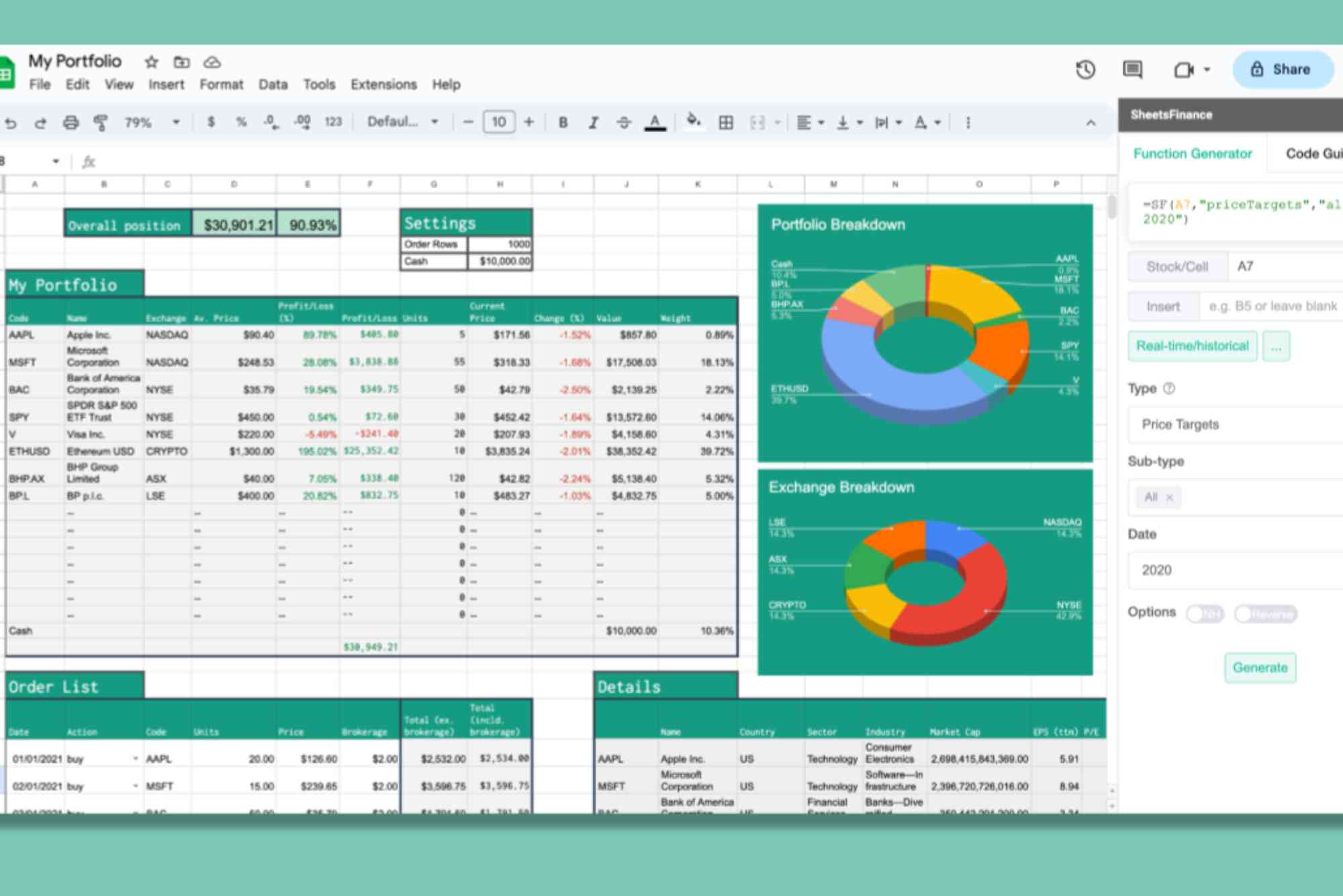Screen dimensions: 1343x896
Task: Decrease decimal places
Action: point(271,122)
